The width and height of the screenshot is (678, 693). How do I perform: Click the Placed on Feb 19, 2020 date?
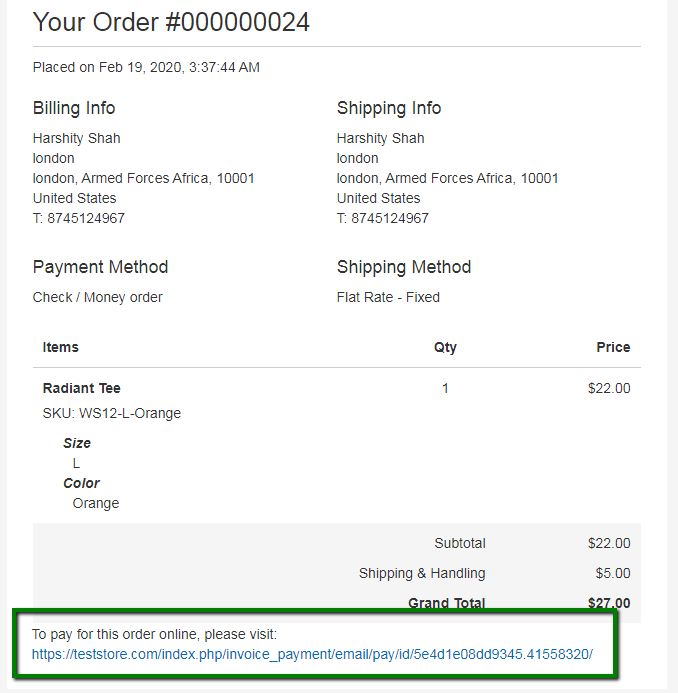click(146, 67)
